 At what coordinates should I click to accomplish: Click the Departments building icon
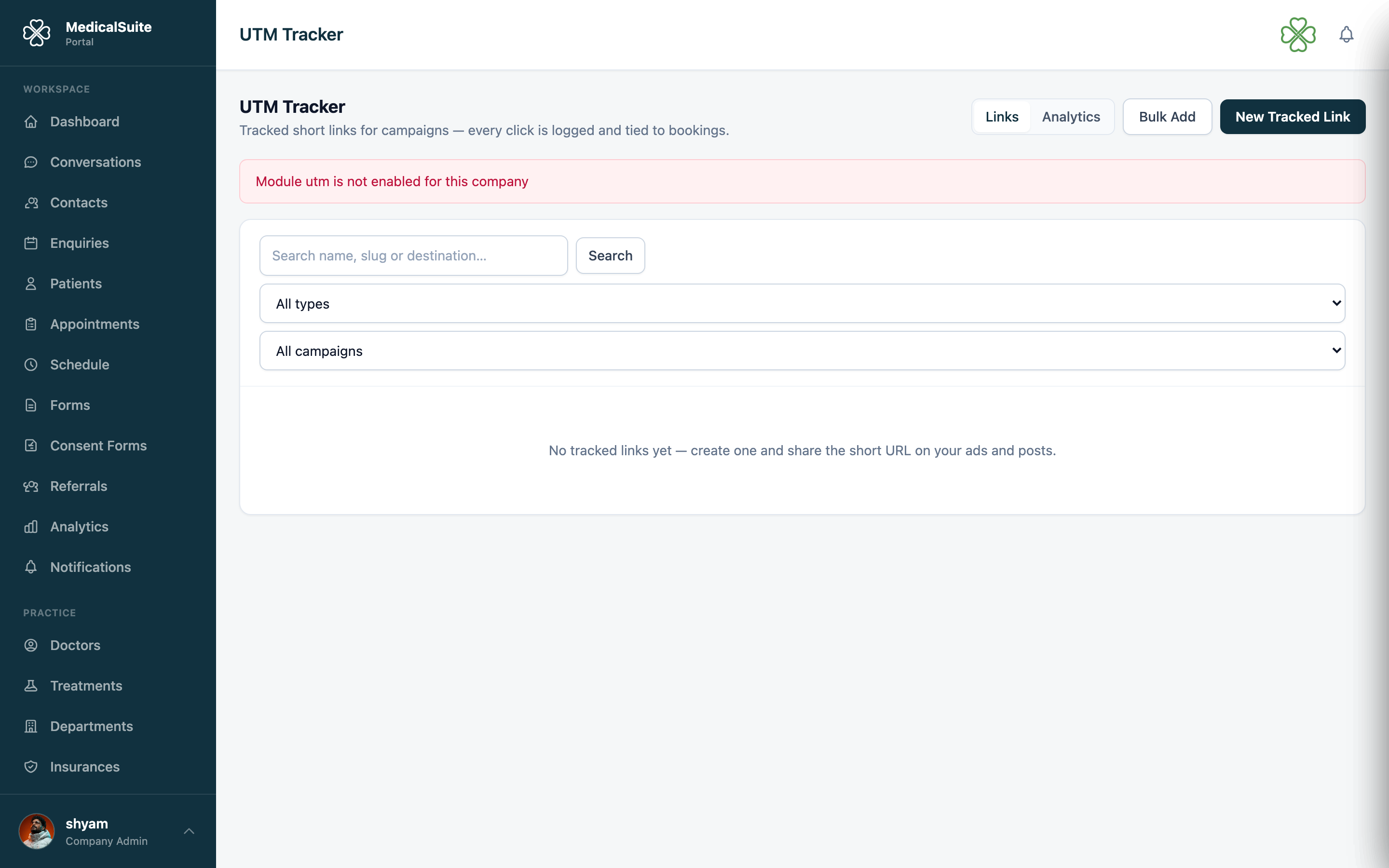coord(31,726)
